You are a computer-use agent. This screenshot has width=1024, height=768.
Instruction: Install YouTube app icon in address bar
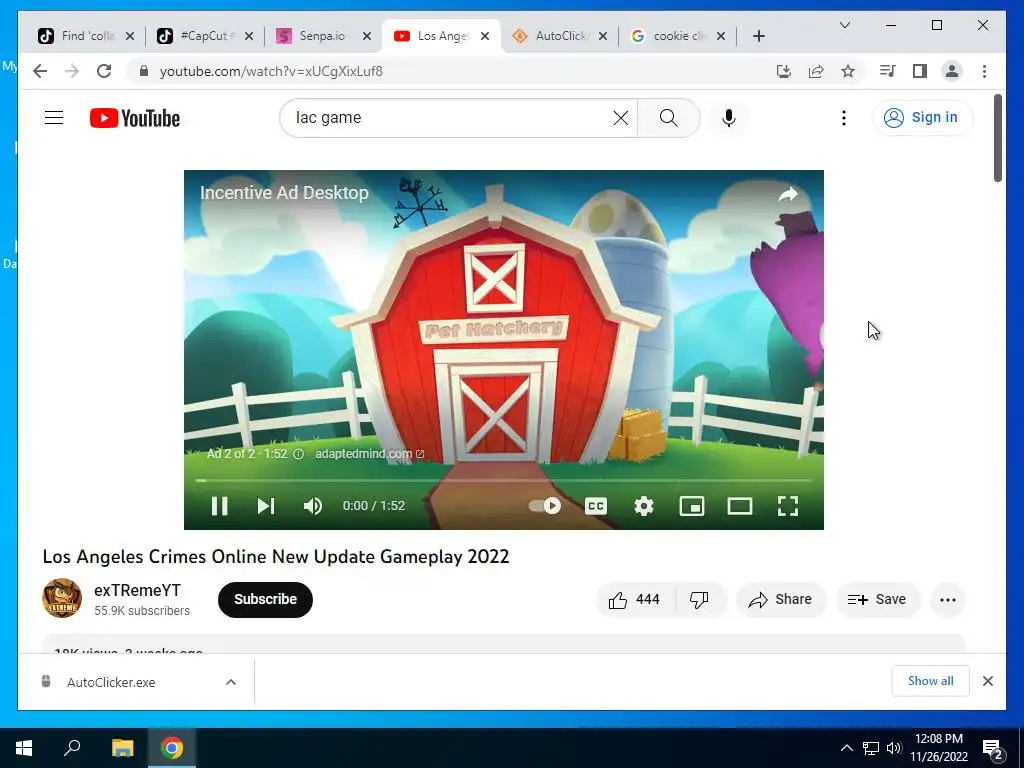(x=784, y=71)
